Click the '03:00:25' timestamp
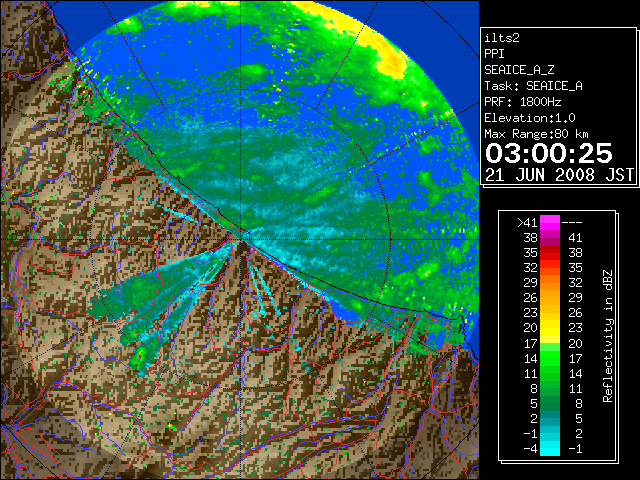The width and height of the screenshot is (640, 480). tap(549, 153)
